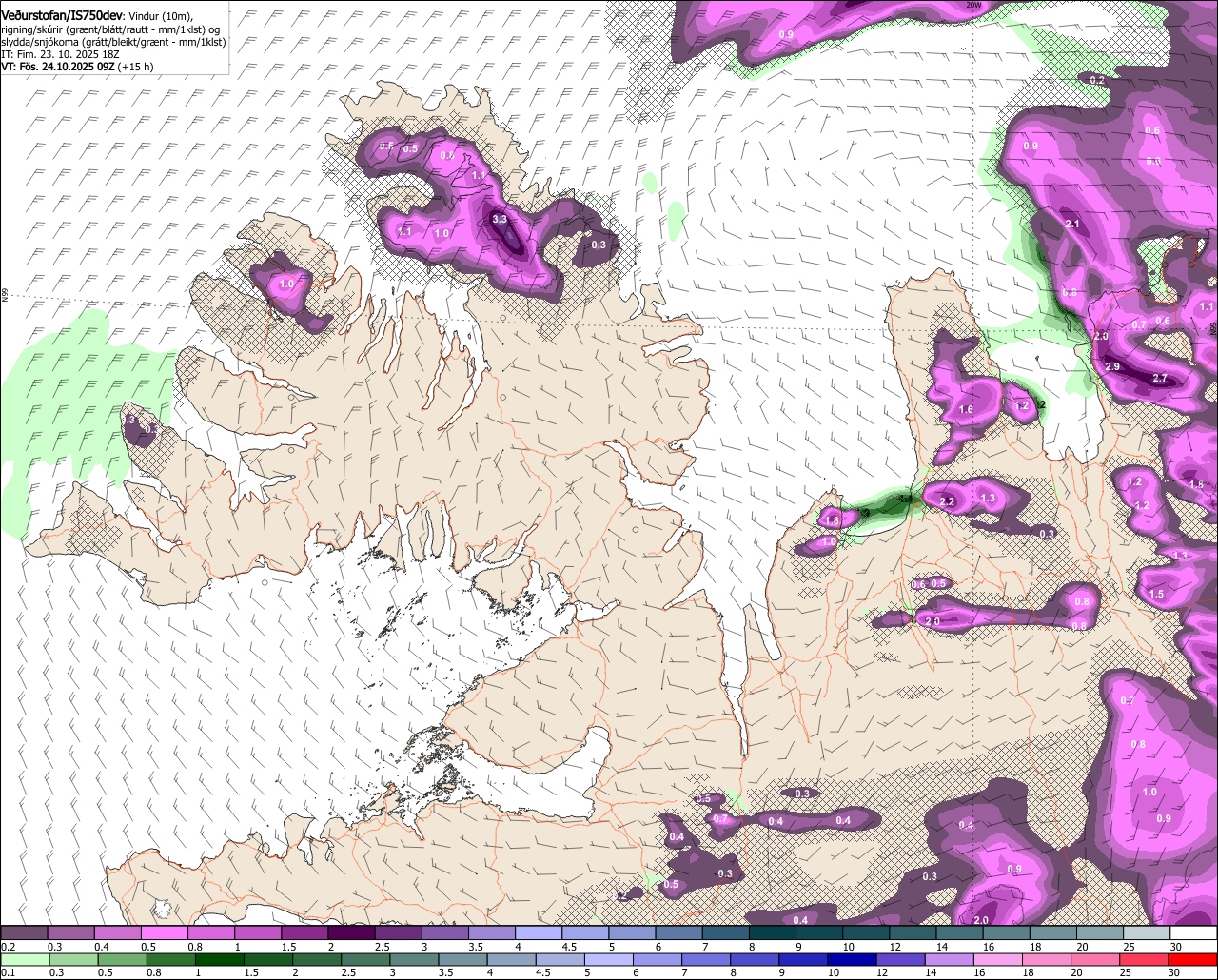Viewport: 1218px width, 980px height.
Task: Click the Veðurstofan/IS750dev title text
Action: (62, 16)
